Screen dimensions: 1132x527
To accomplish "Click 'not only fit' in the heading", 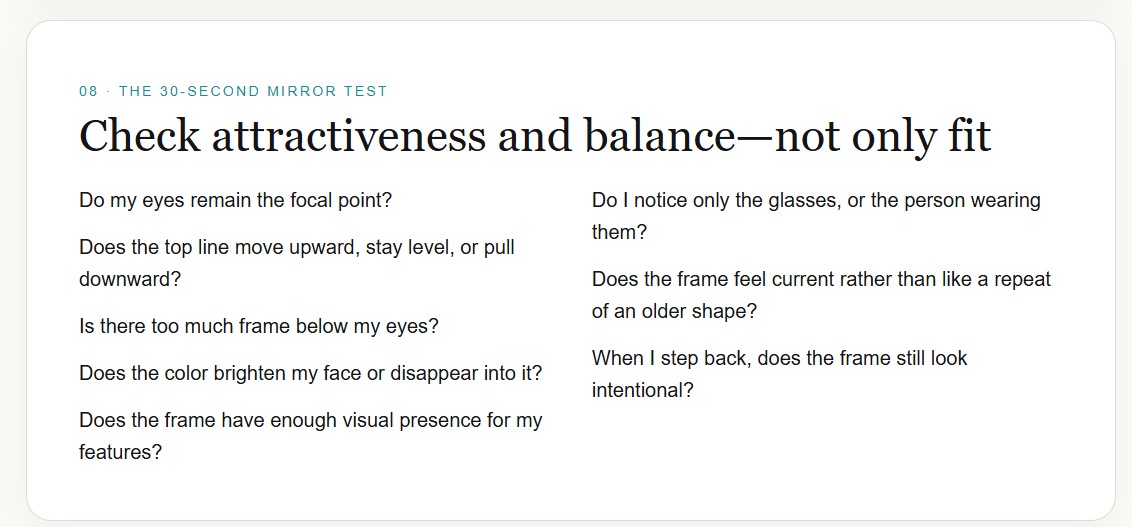I will pos(881,136).
